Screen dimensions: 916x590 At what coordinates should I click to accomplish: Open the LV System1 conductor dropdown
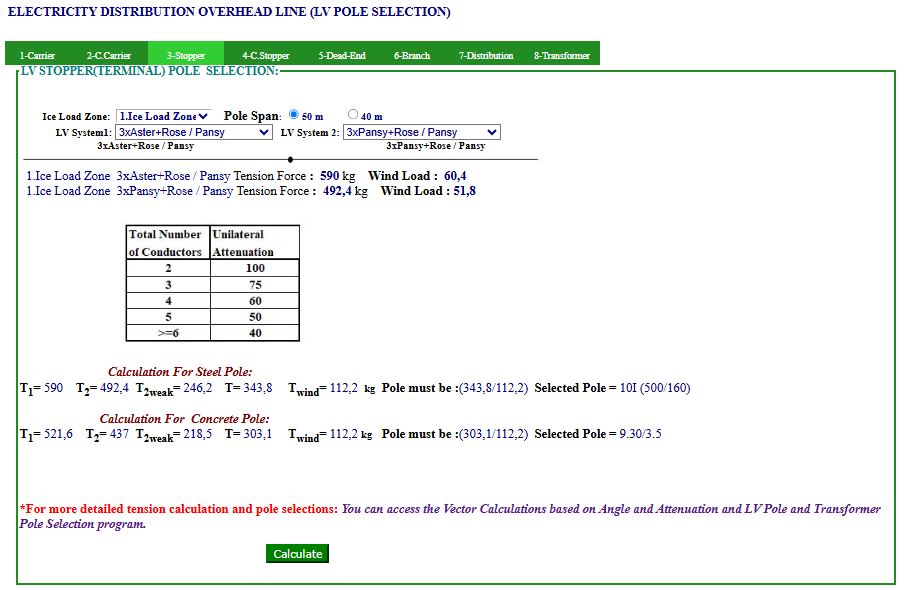(193, 132)
